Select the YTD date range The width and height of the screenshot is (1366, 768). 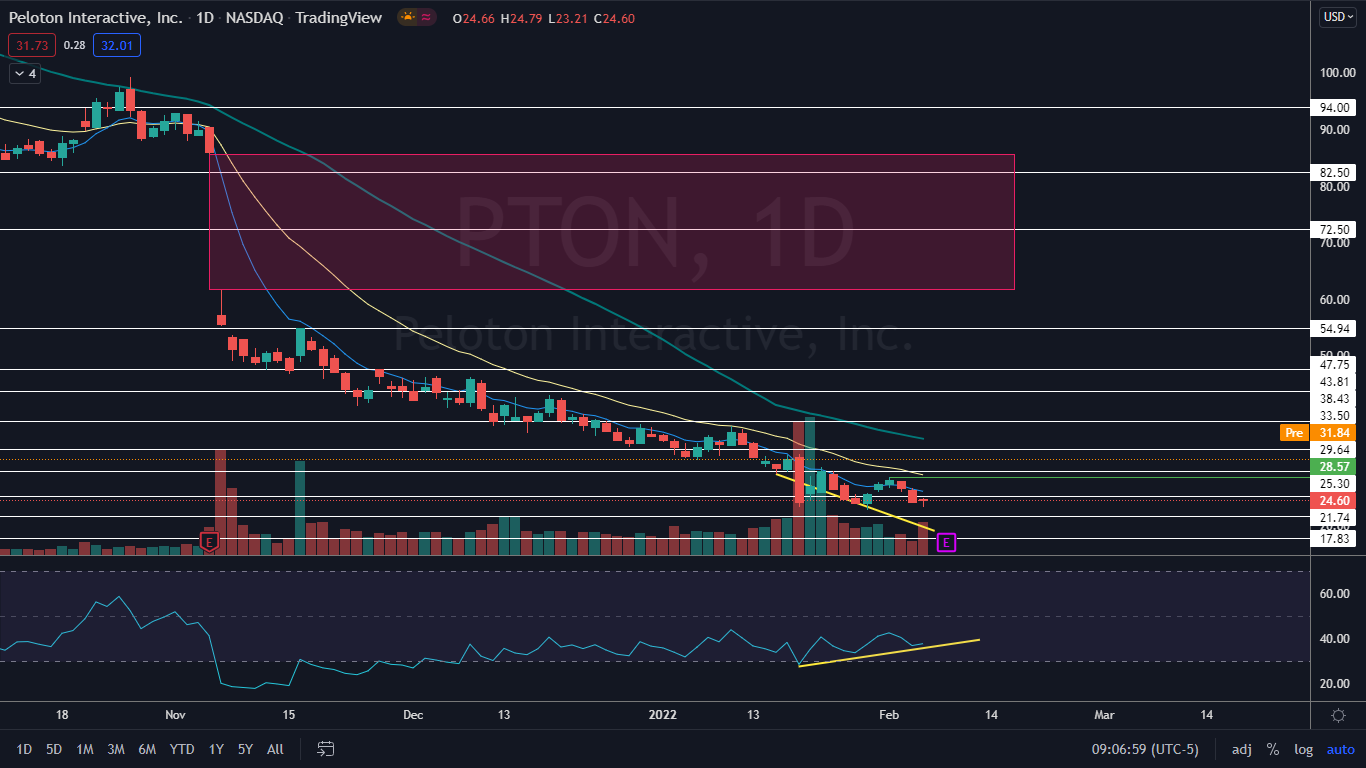[x=182, y=749]
